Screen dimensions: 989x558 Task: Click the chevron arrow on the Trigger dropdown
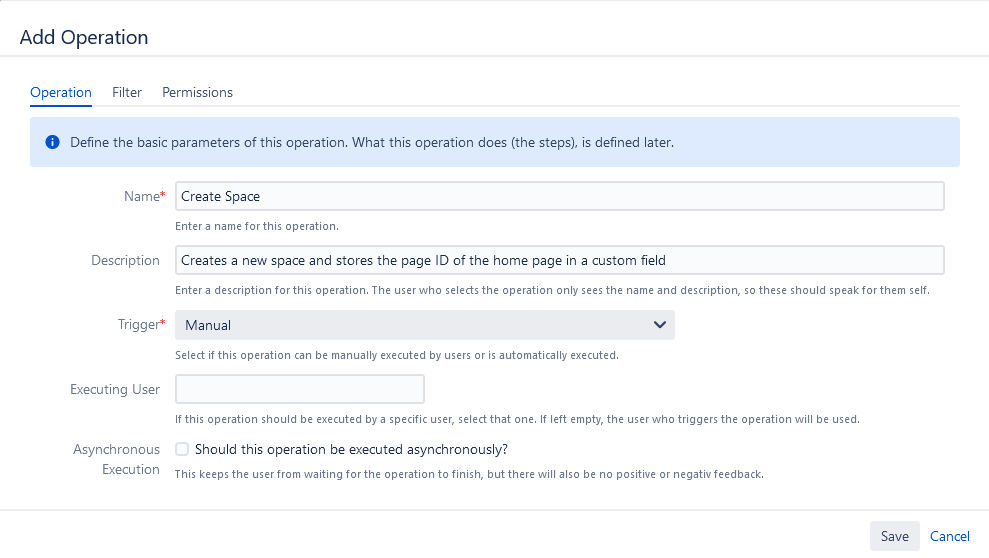[659, 325]
